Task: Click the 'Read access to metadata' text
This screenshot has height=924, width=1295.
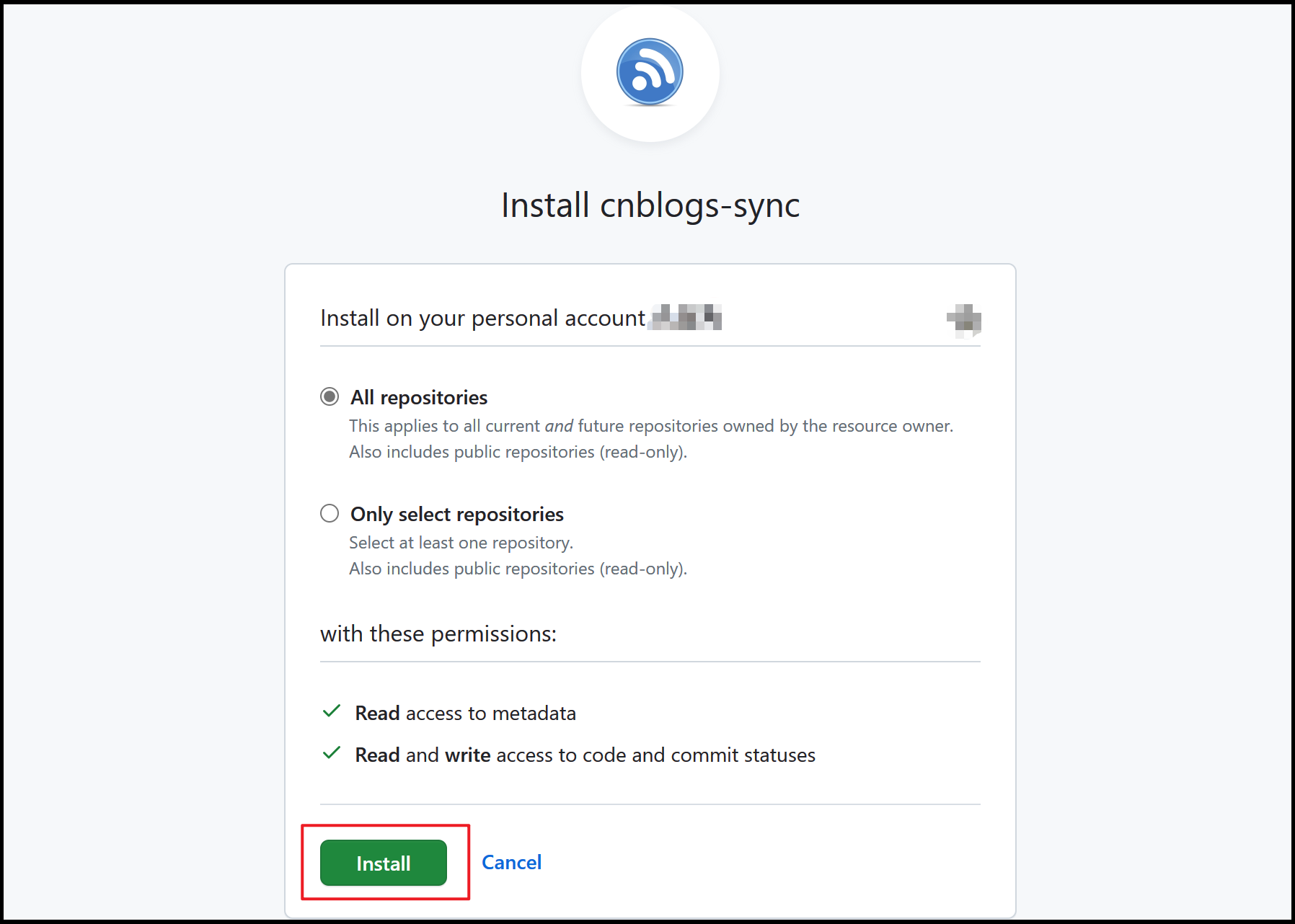Action: pos(465,713)
